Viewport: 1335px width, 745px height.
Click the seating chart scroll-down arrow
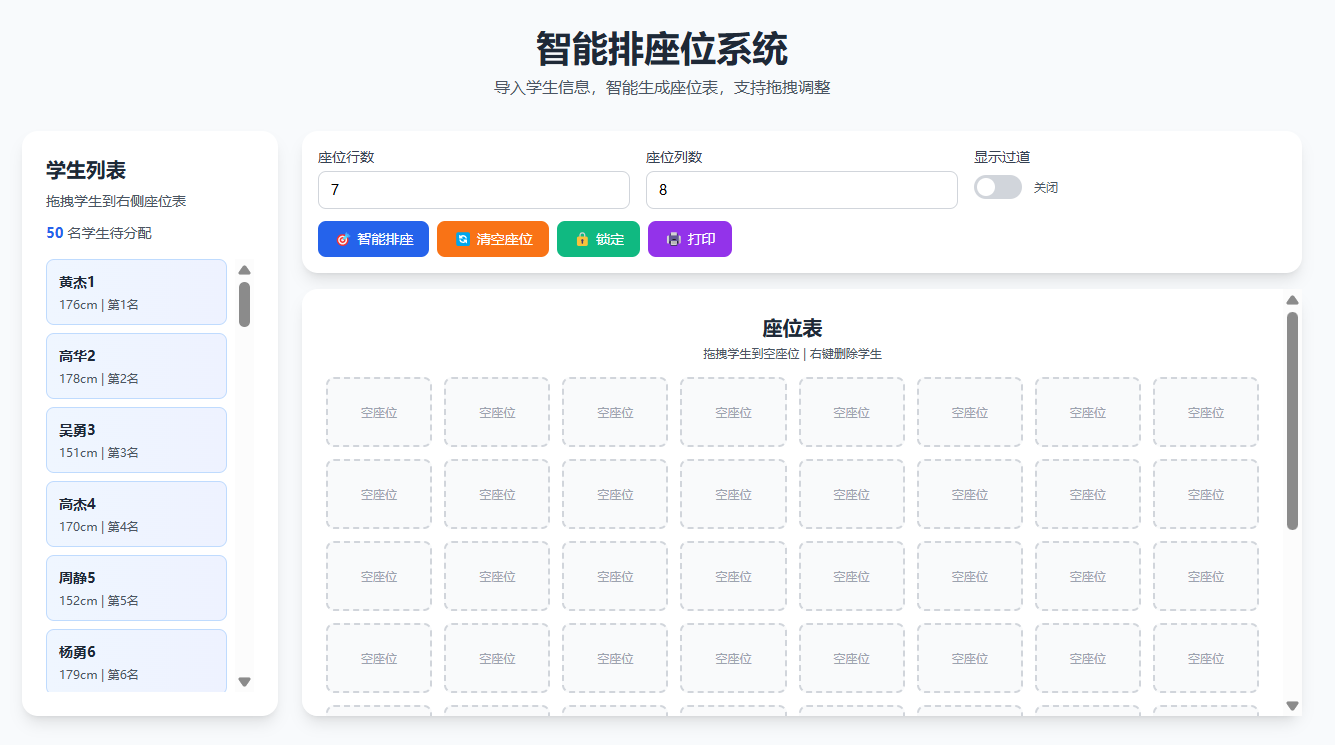pyautogui.click(x=1292, y=706)
